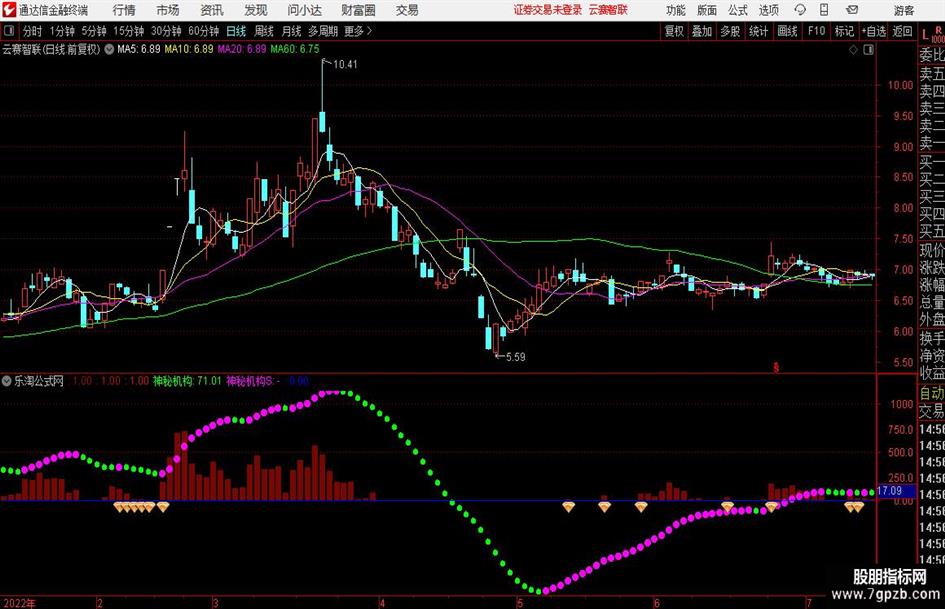Open the 资讯 news menu
Image resolution: width=945 pixels, height=609 pixels.
pyautogui.click(x=212, y=10)
